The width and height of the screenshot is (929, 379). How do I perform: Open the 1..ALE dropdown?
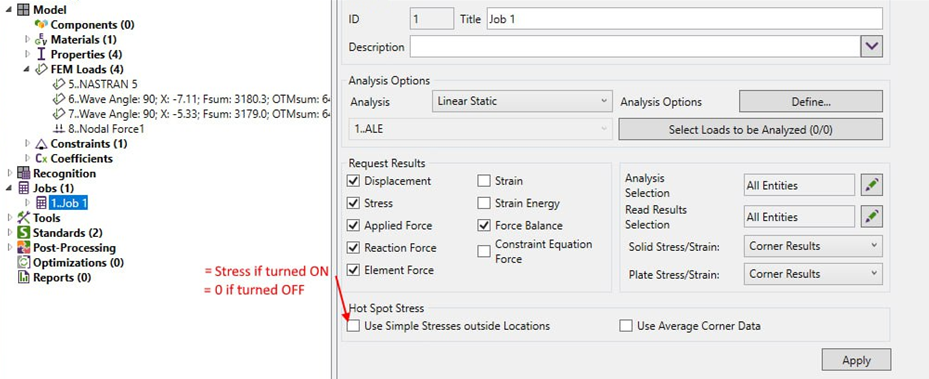click(x=480, y=129)
